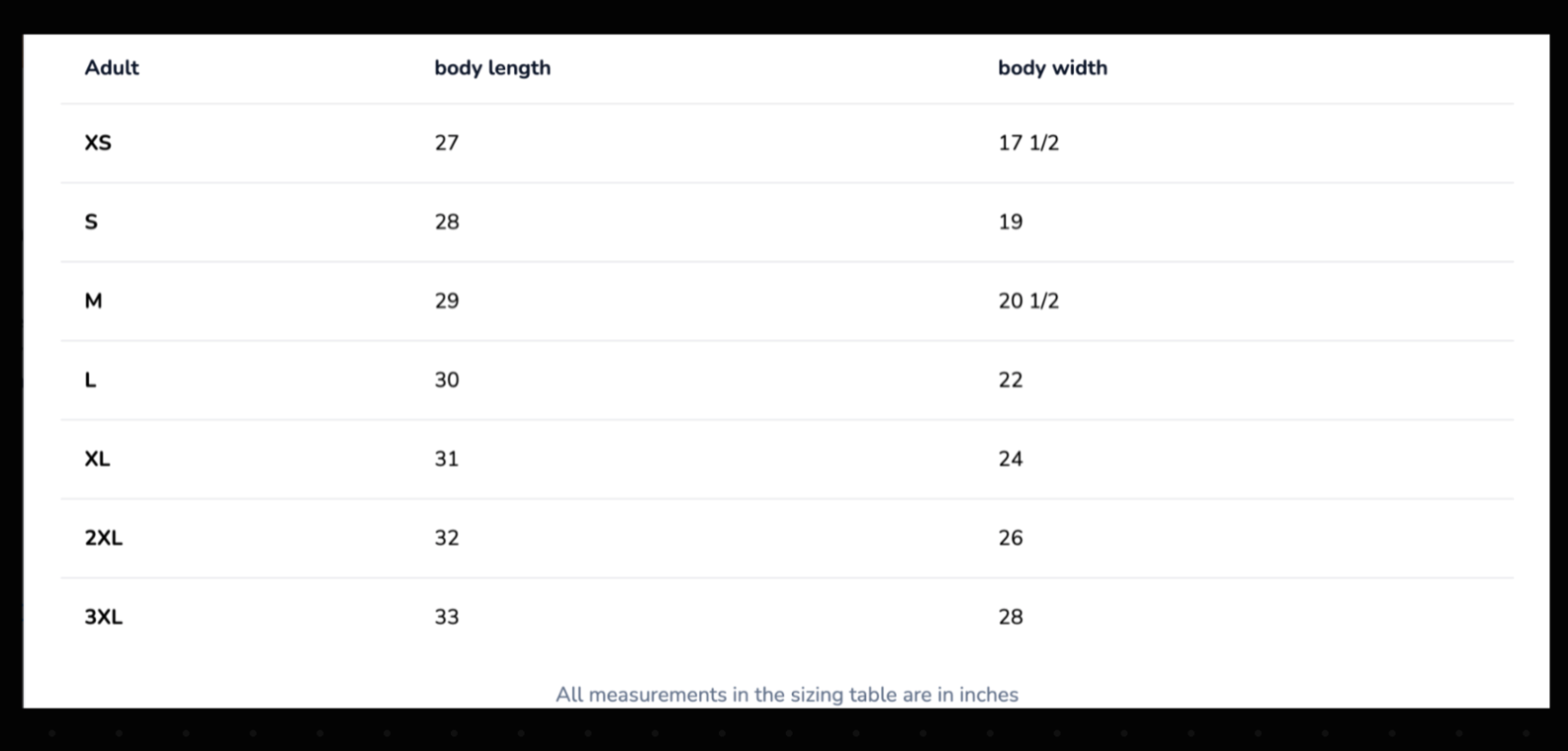
Task: Click the body length column header
Action: (492, 68)
